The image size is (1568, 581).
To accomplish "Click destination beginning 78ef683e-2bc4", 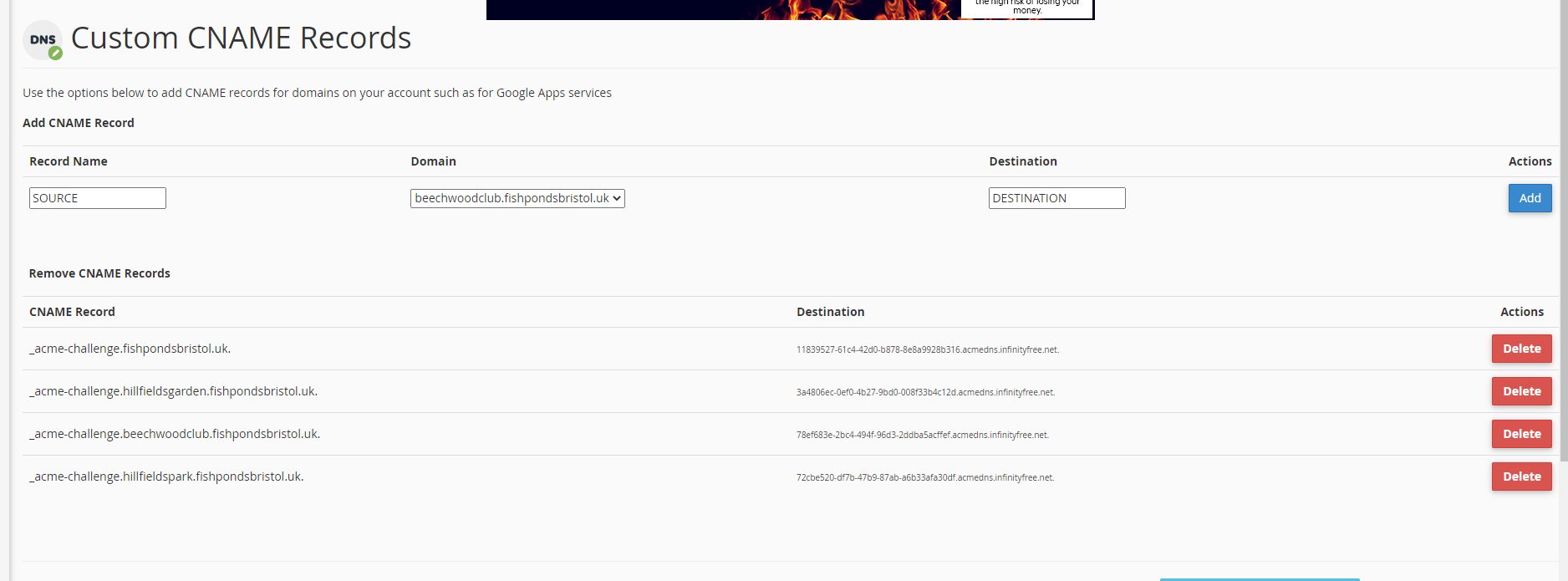I will (x=923, y=435).
